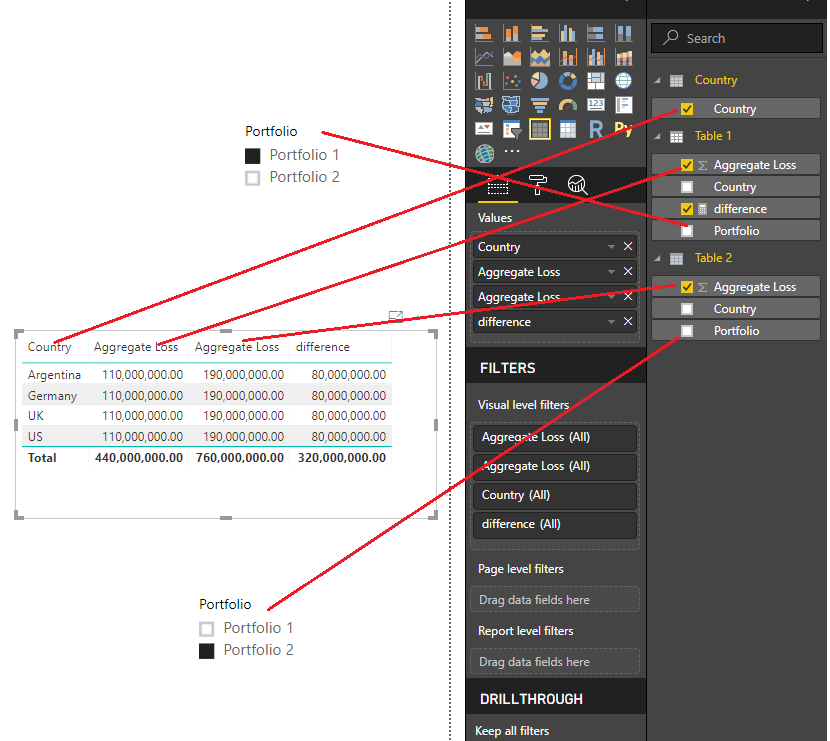Screen dimensions: 830x741
Task: Click the Page level filters drop area
Action: tap(555, 600)
